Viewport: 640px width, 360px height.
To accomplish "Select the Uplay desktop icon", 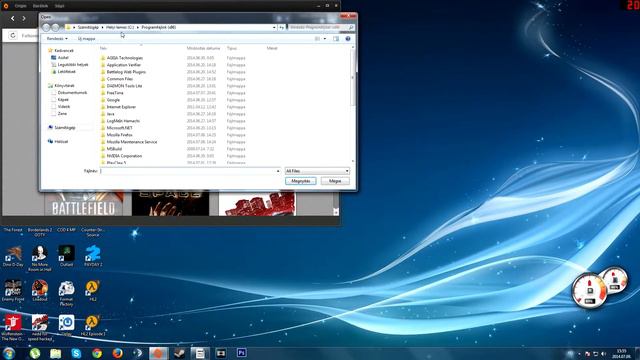I will pyautogui.click(x=66, y=325).
